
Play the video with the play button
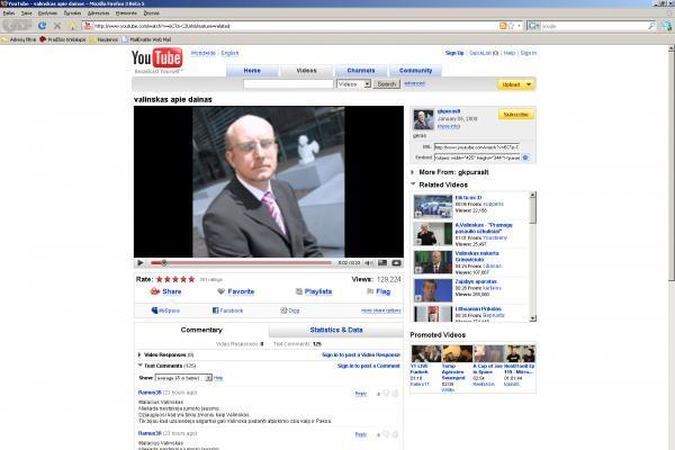(x=140, y=263)
